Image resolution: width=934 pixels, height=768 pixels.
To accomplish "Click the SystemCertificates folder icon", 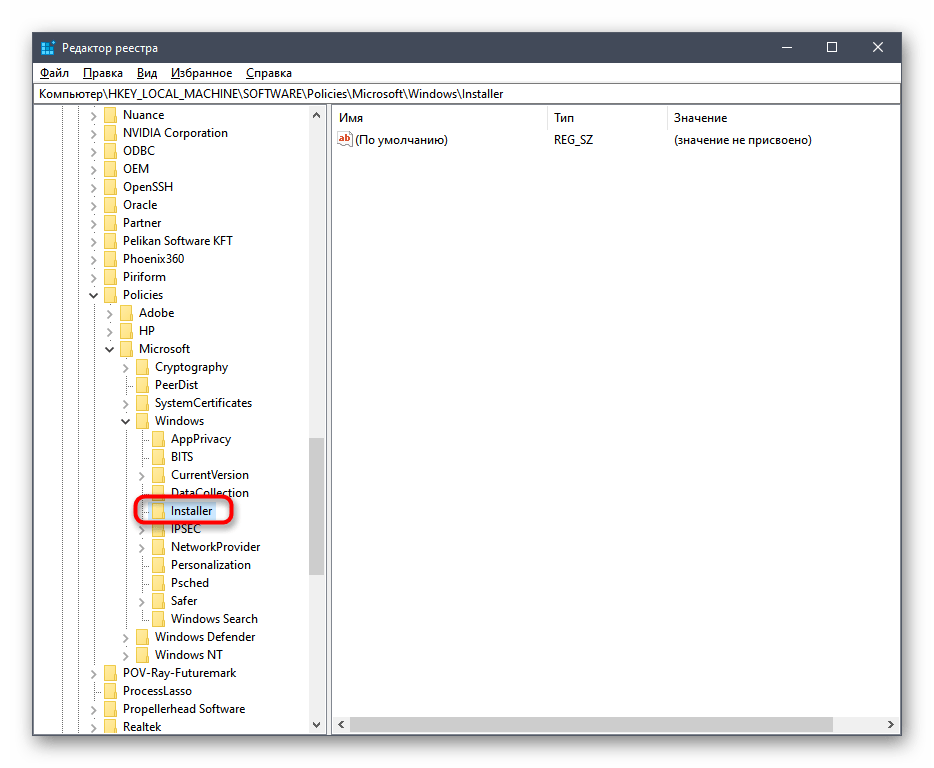I will point(142,403).
